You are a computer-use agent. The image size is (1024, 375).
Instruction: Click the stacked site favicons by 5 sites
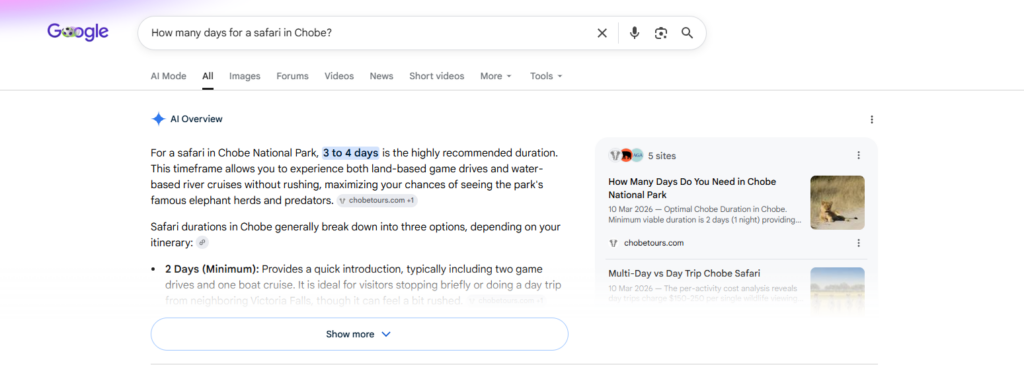coord(626,155)
